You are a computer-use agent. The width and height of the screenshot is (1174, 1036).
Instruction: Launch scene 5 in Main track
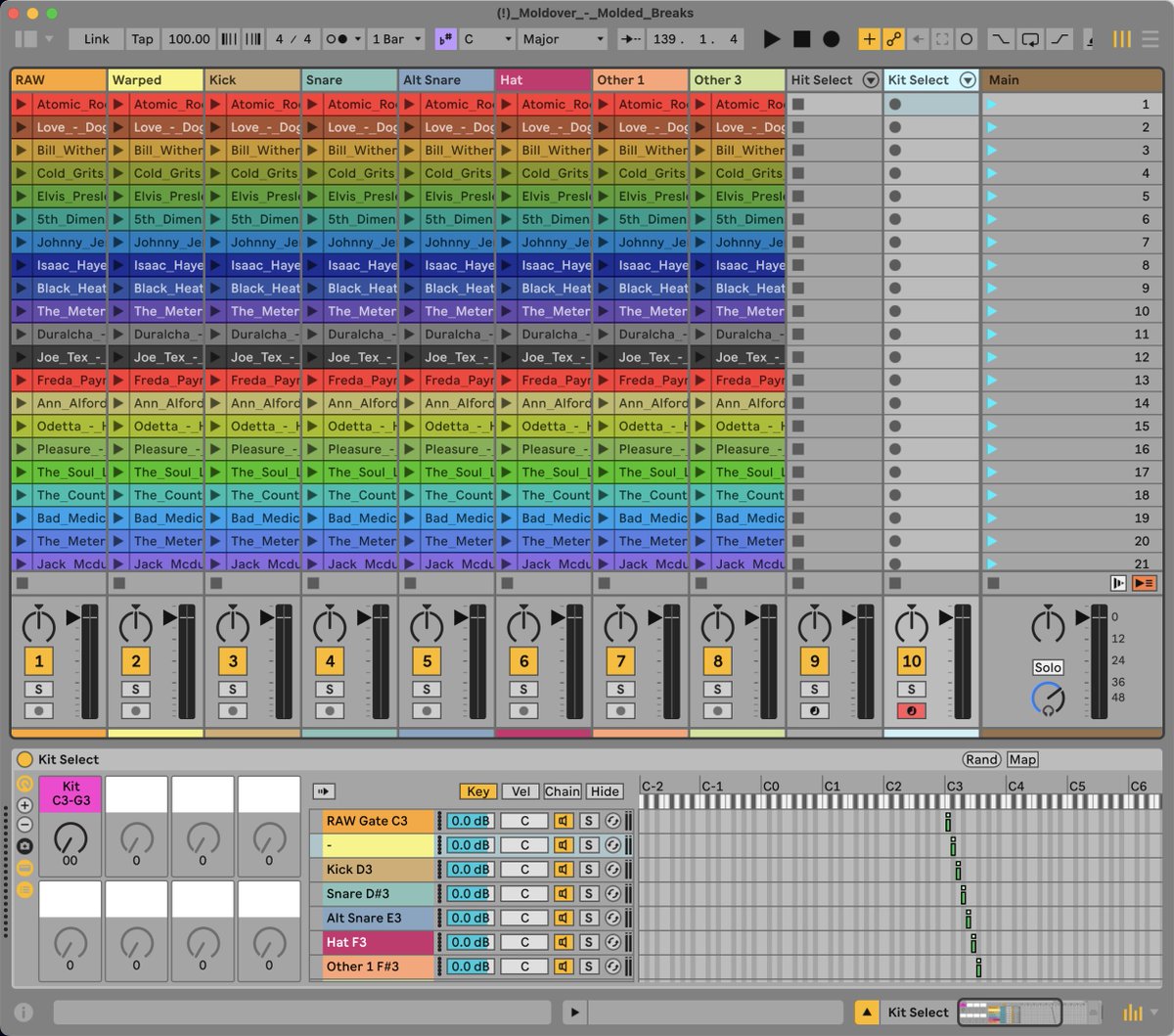(992, 196)
